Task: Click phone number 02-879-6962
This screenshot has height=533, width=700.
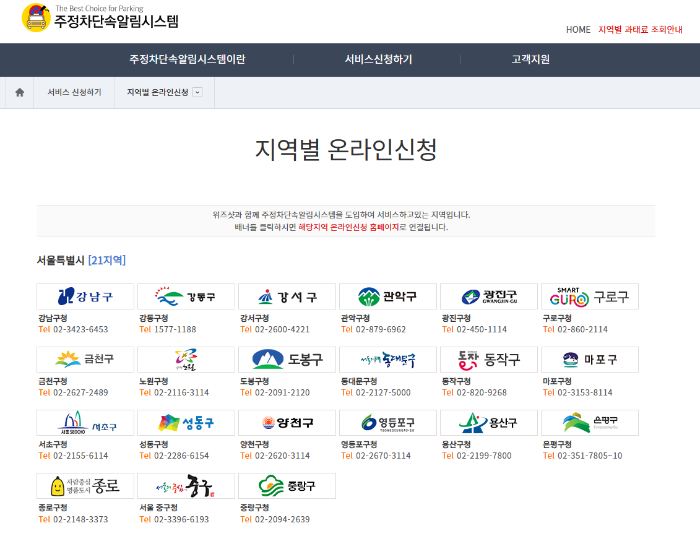Action: pos(381,329)
